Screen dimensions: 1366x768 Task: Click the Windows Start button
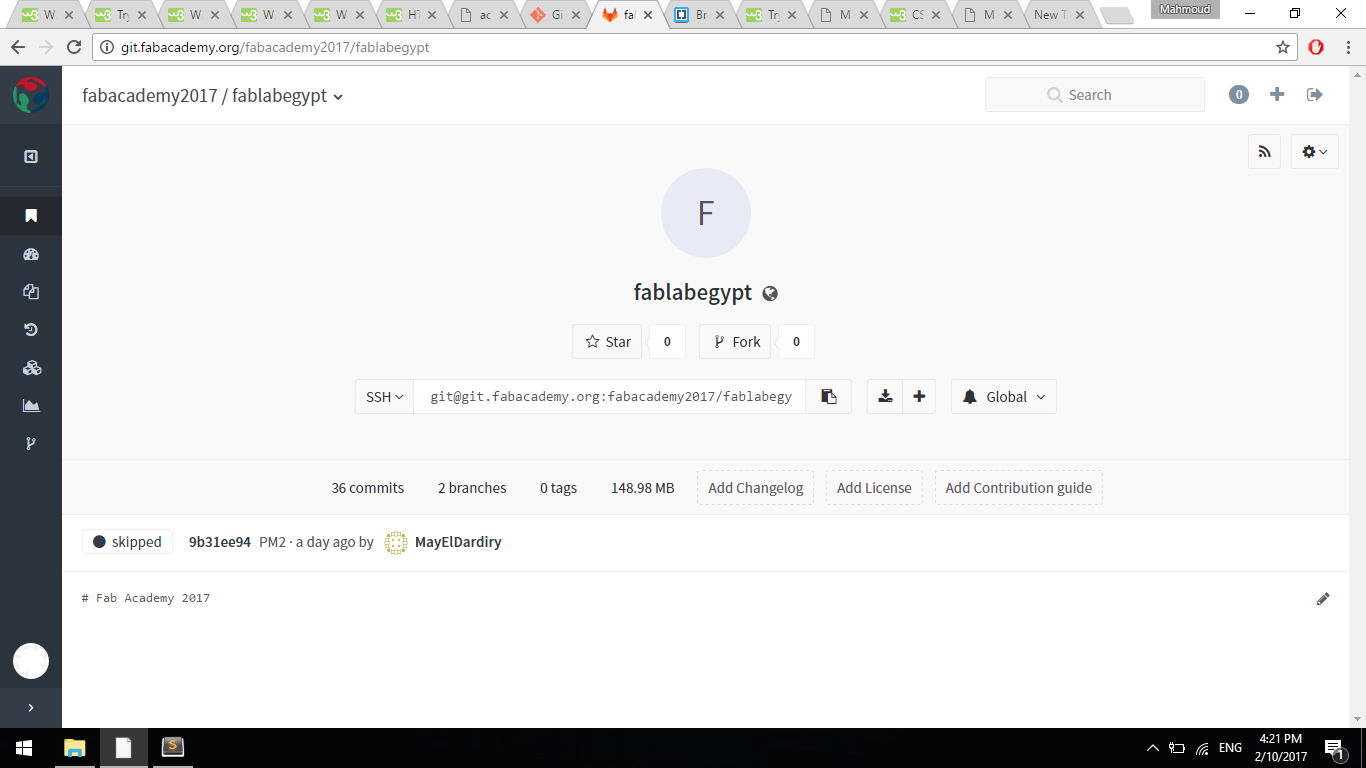24,748
